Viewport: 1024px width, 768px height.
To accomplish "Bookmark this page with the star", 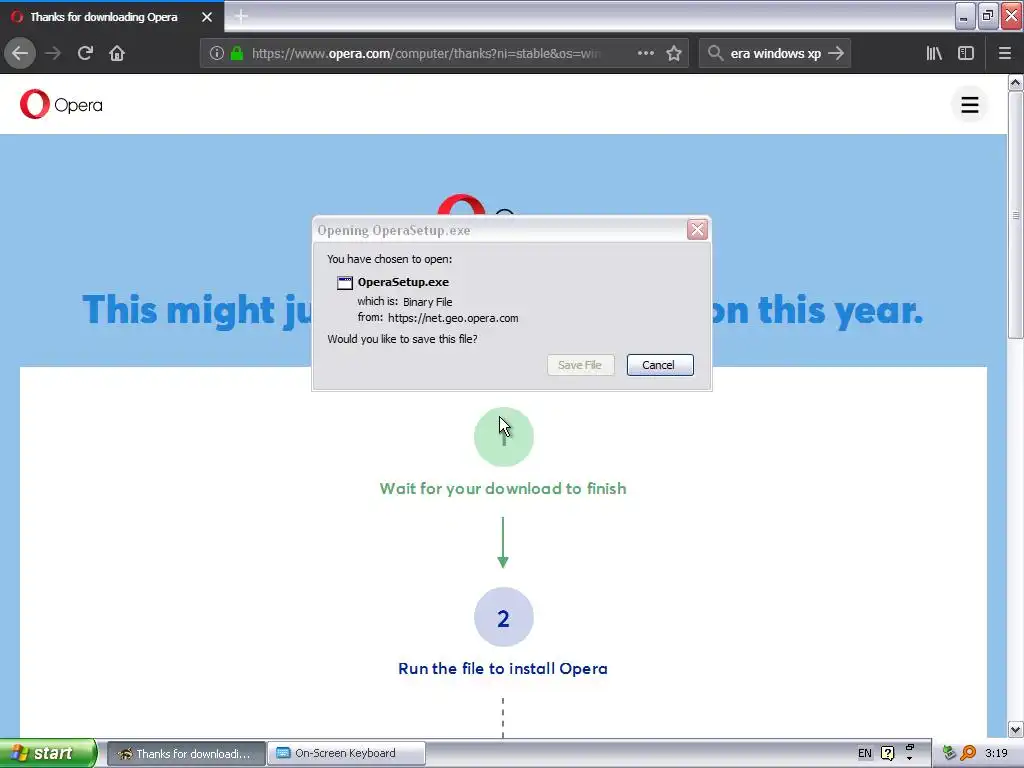I will [674, 53].
